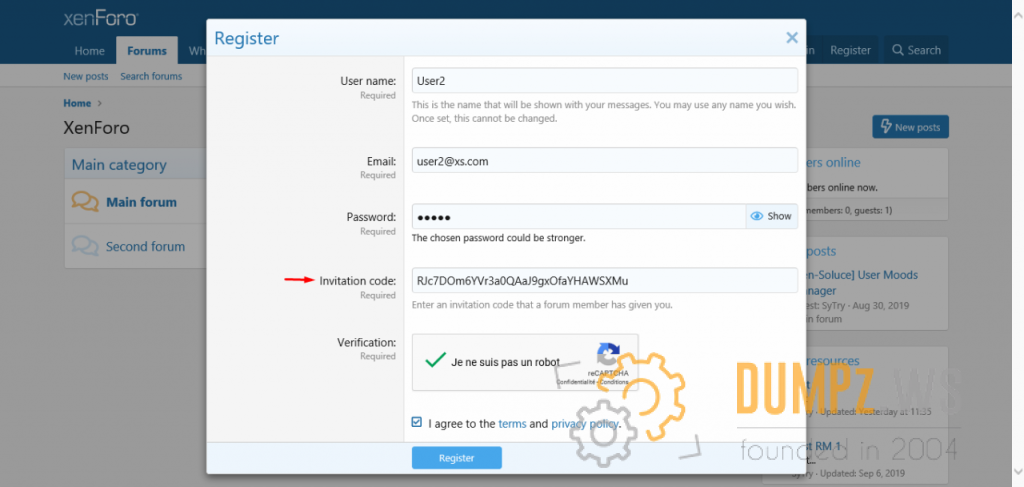Viewport: 1024px width, 487px height.
Task: Open the privacy policy link
Action: click(x=585, y=424)
